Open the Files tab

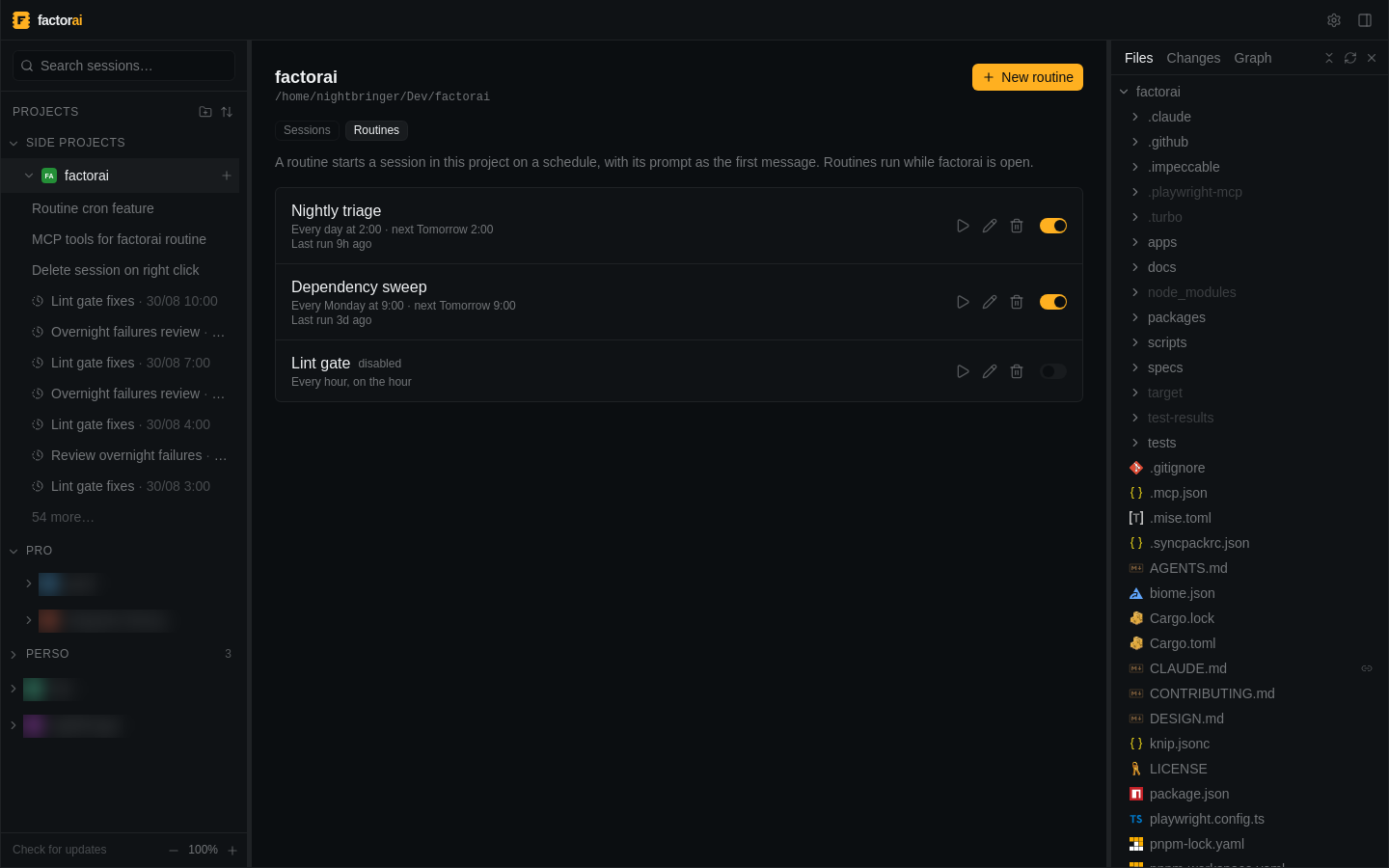tap(1138, 58)
